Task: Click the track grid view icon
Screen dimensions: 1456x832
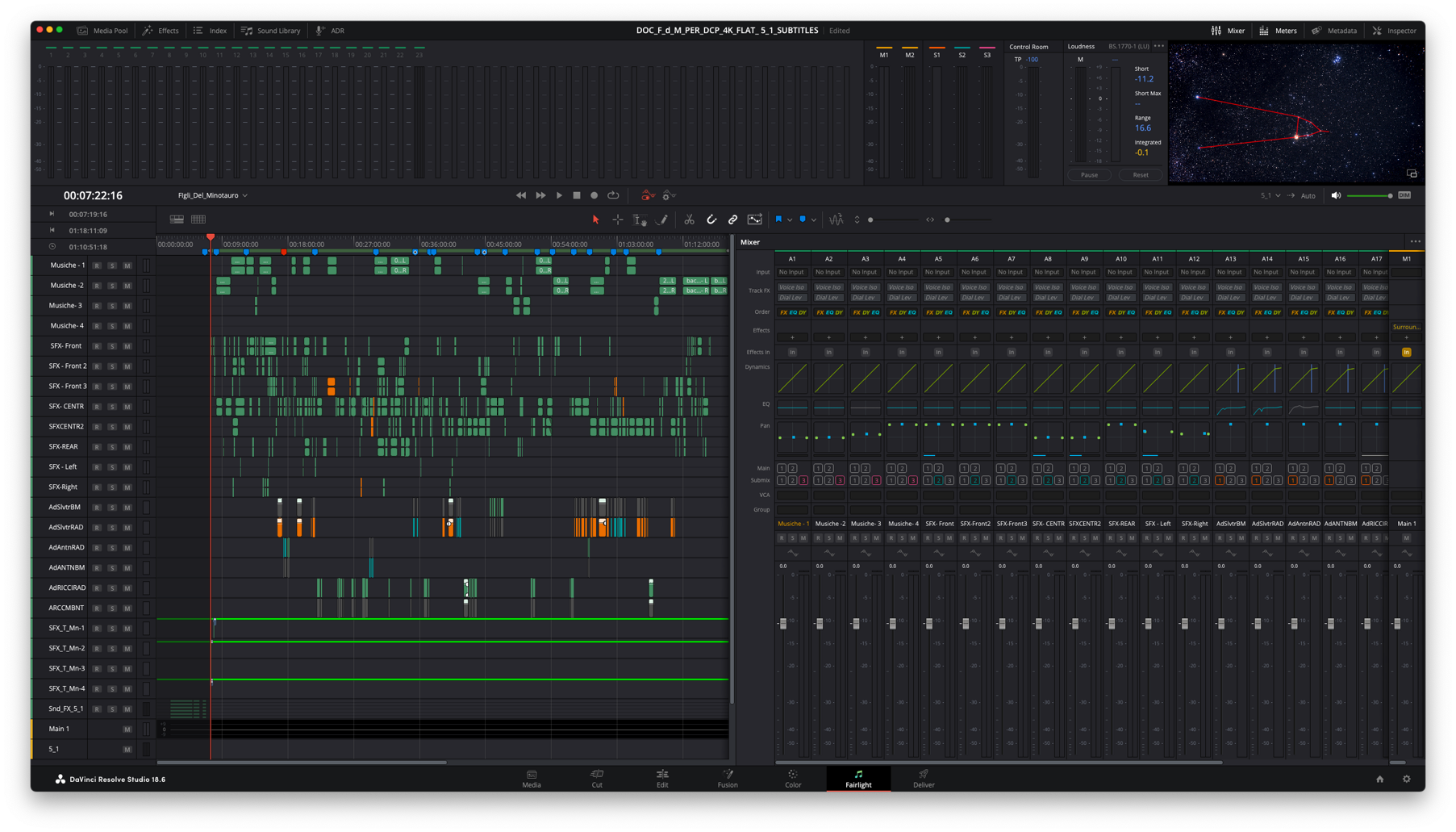Action: (x=198, y=219)
